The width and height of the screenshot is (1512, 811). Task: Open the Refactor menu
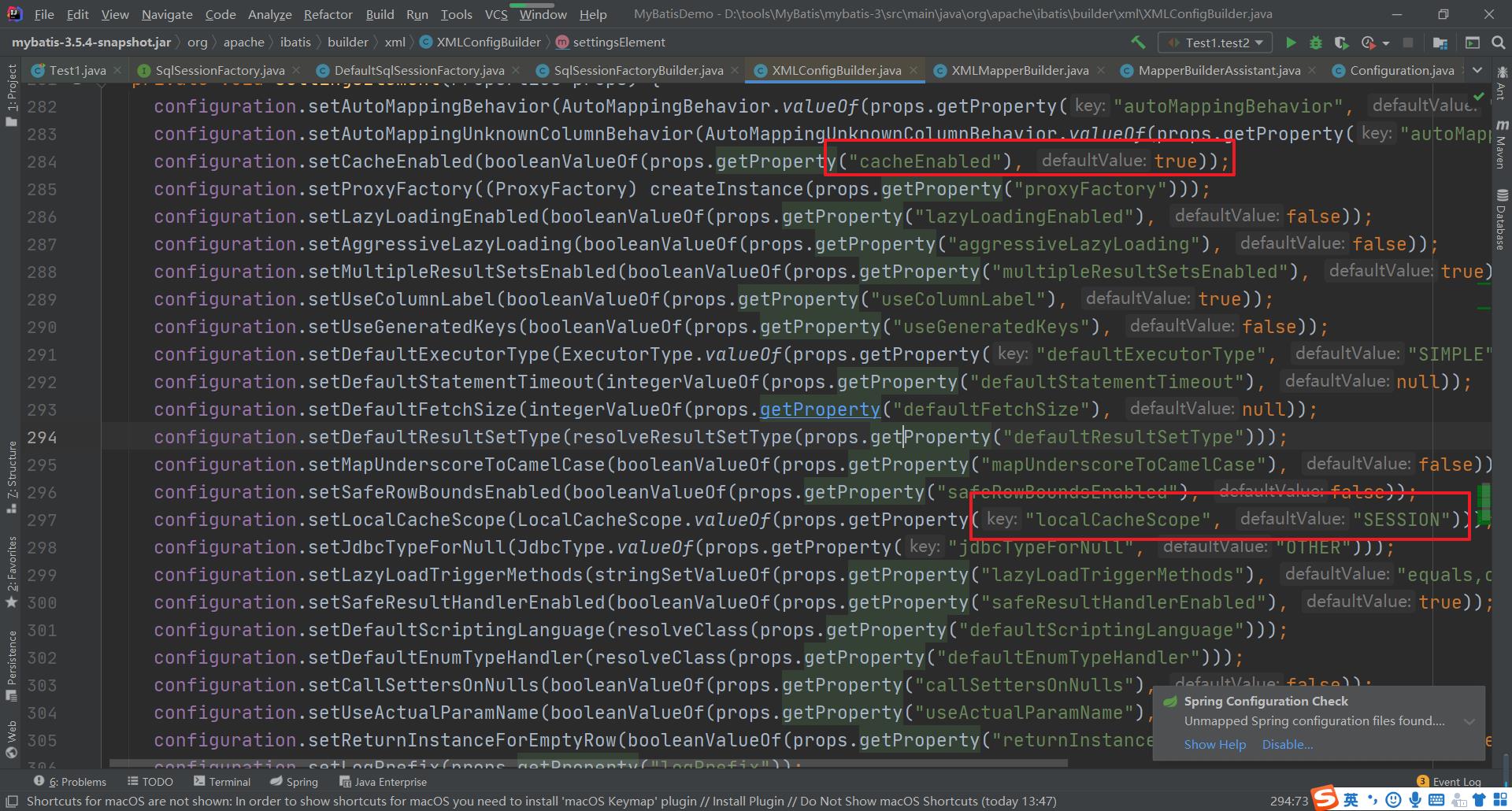tap(328, 14)
